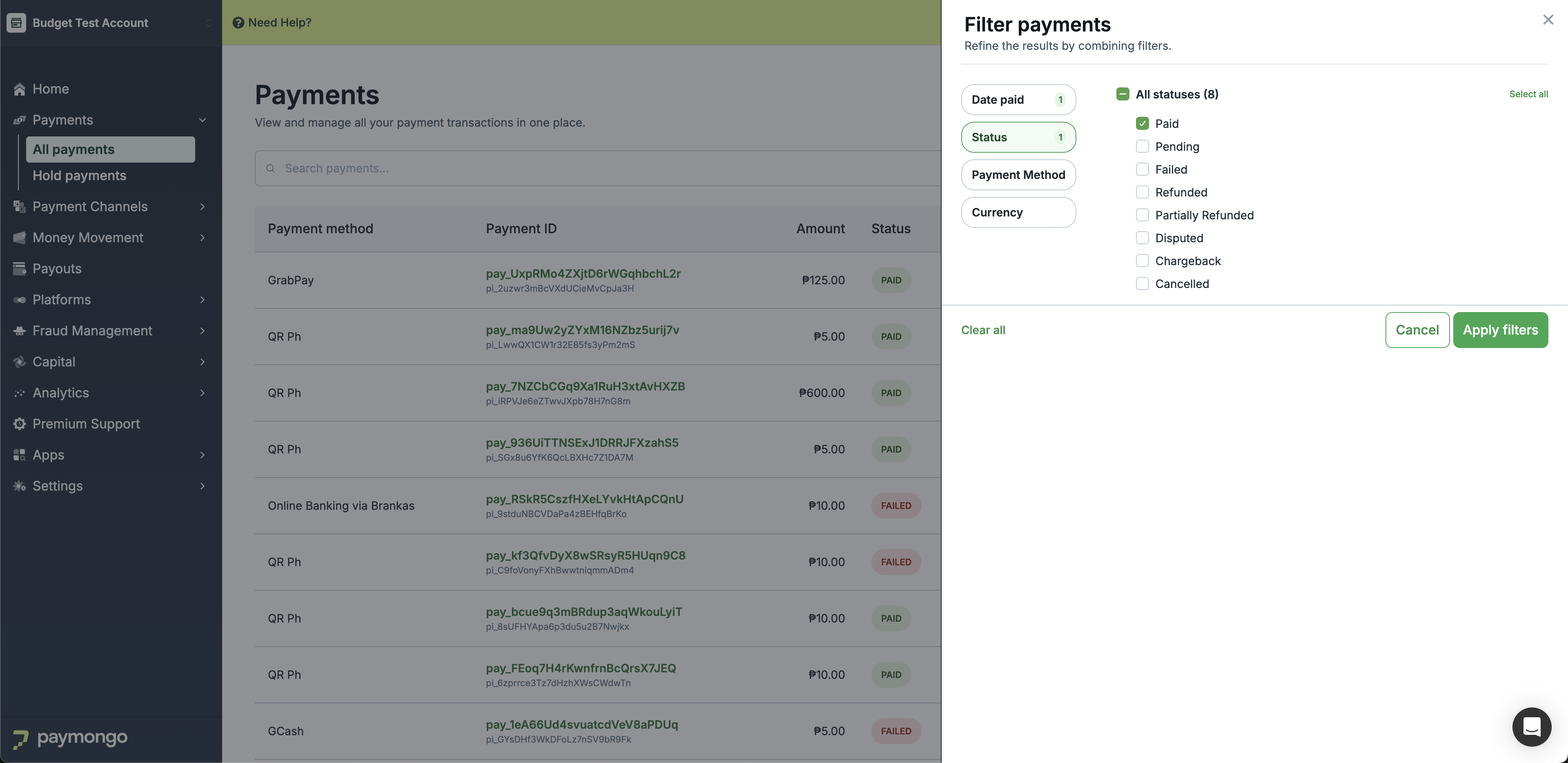Uncheck the Paid status checkbox

click(x=1142, y=124)
